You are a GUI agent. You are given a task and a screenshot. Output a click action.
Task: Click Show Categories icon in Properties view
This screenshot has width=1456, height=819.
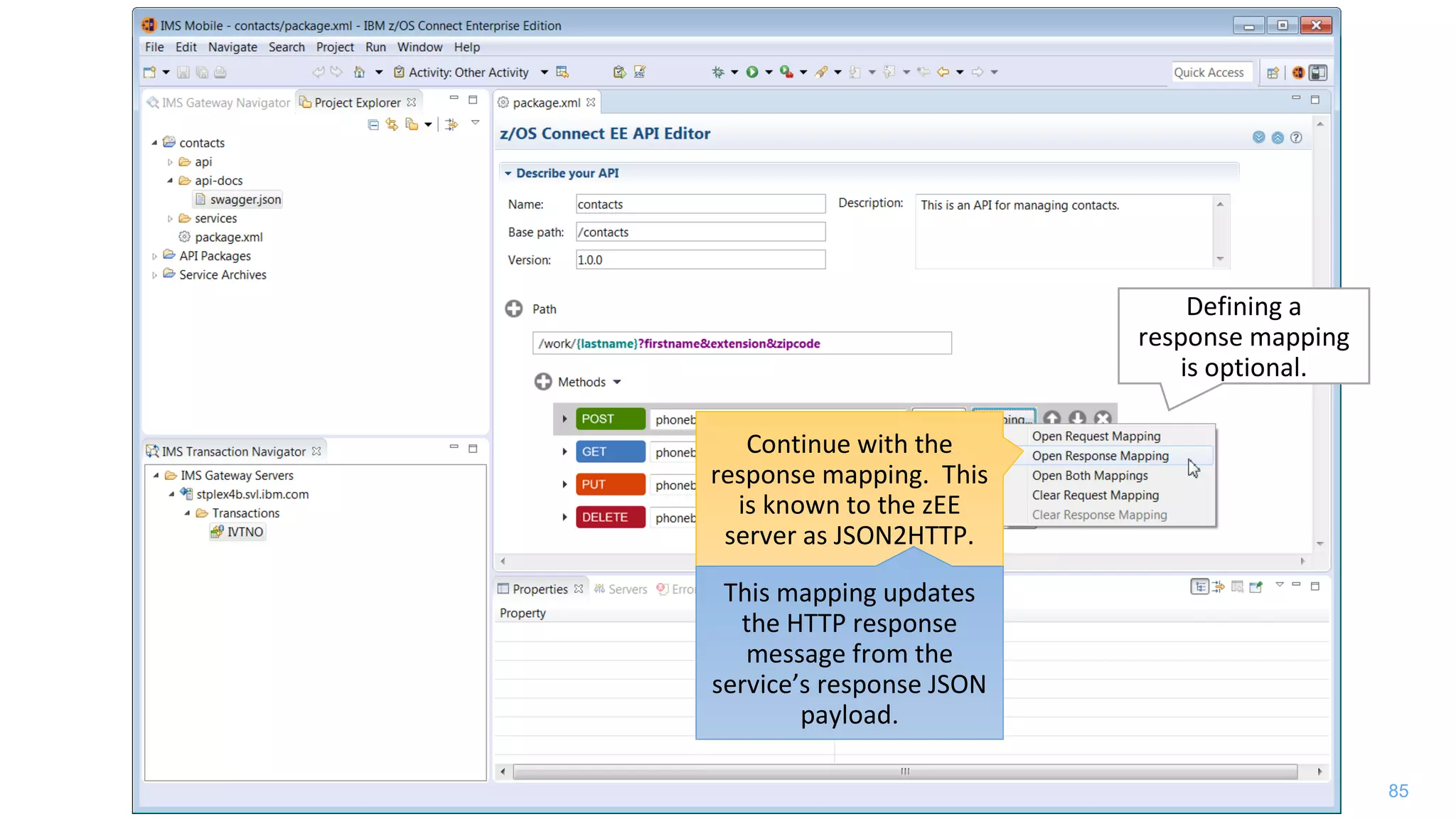[x=1200, y=587]
